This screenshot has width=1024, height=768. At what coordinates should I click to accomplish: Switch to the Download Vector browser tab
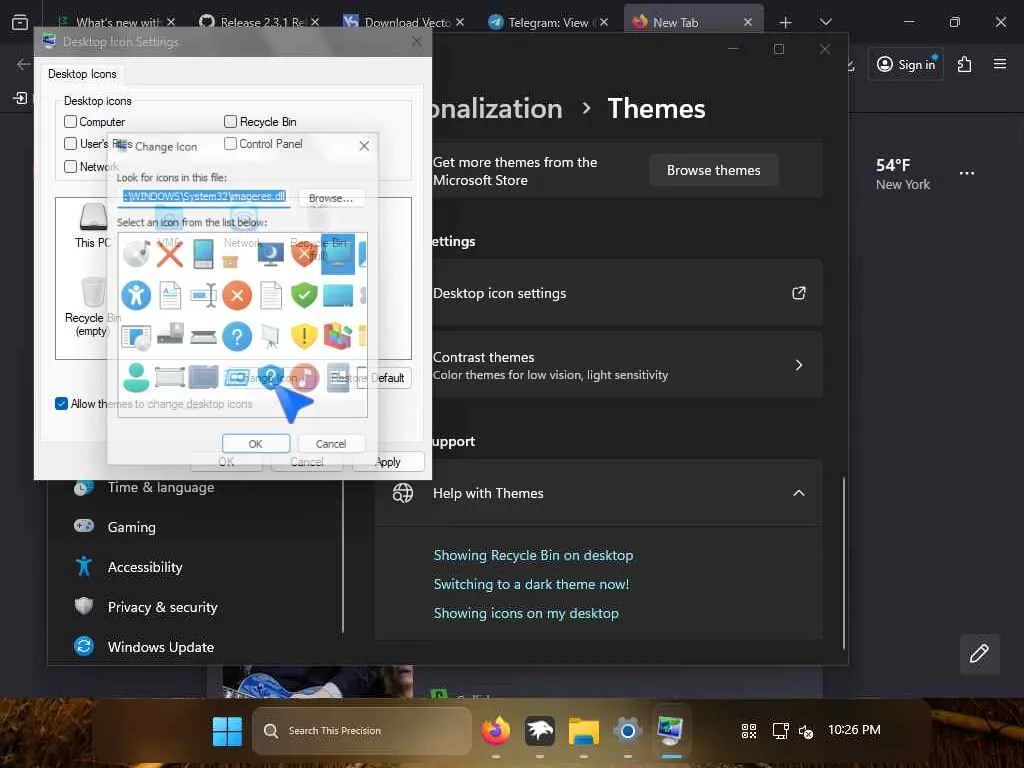(404, 22)
